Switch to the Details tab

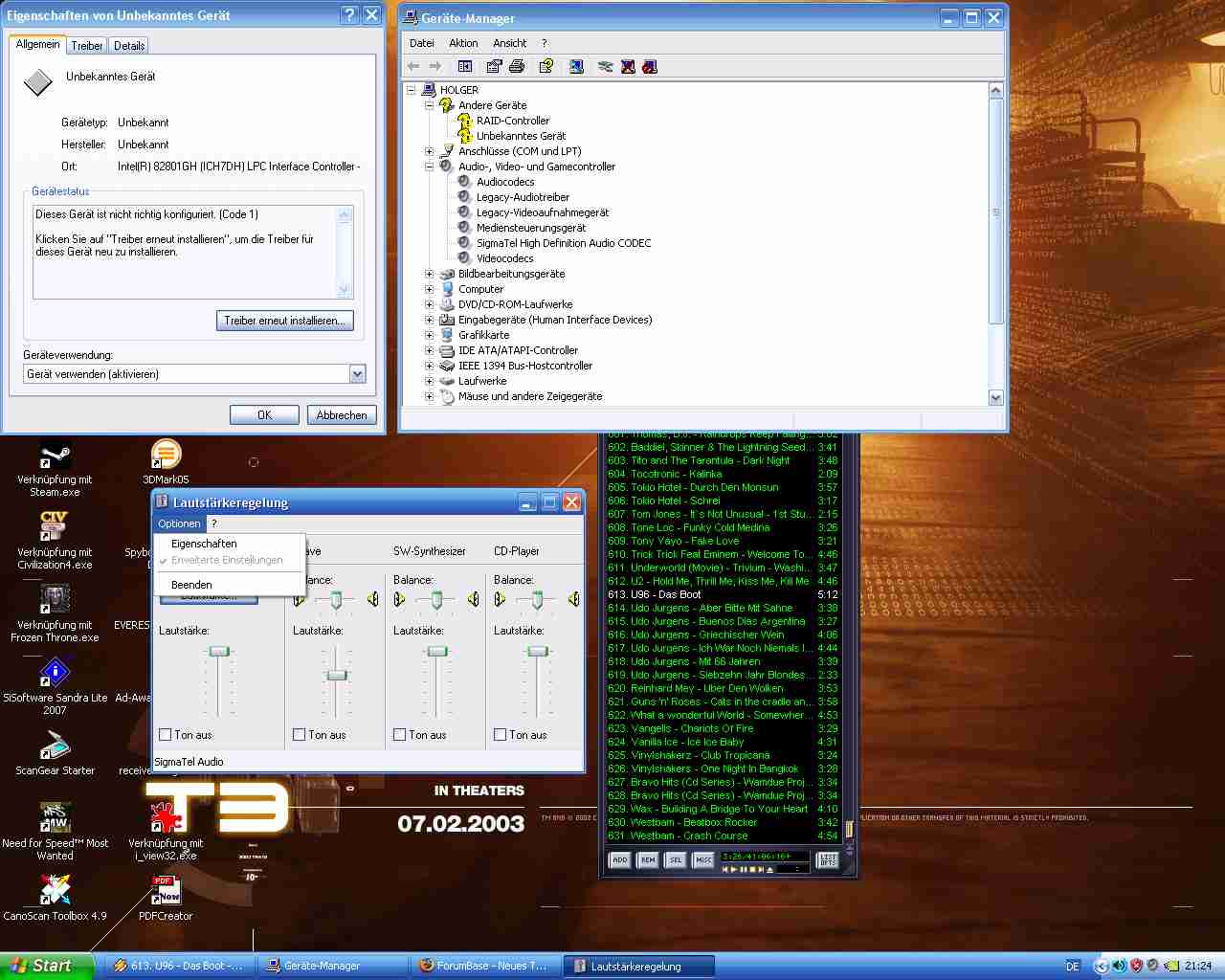click(x=129, y=46)
